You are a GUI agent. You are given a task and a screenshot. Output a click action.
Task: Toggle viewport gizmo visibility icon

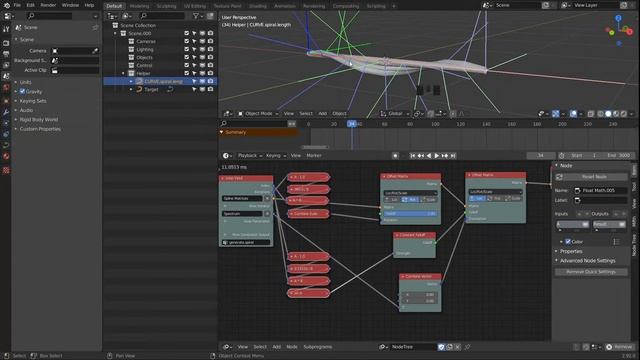[x=556, y=113]
